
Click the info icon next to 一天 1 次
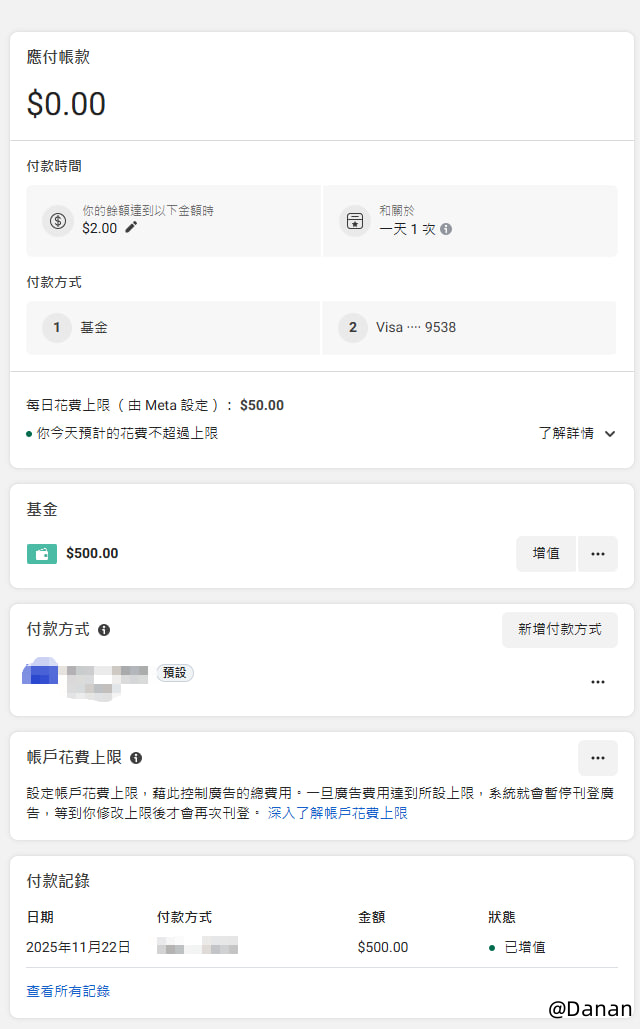(446, 228)
